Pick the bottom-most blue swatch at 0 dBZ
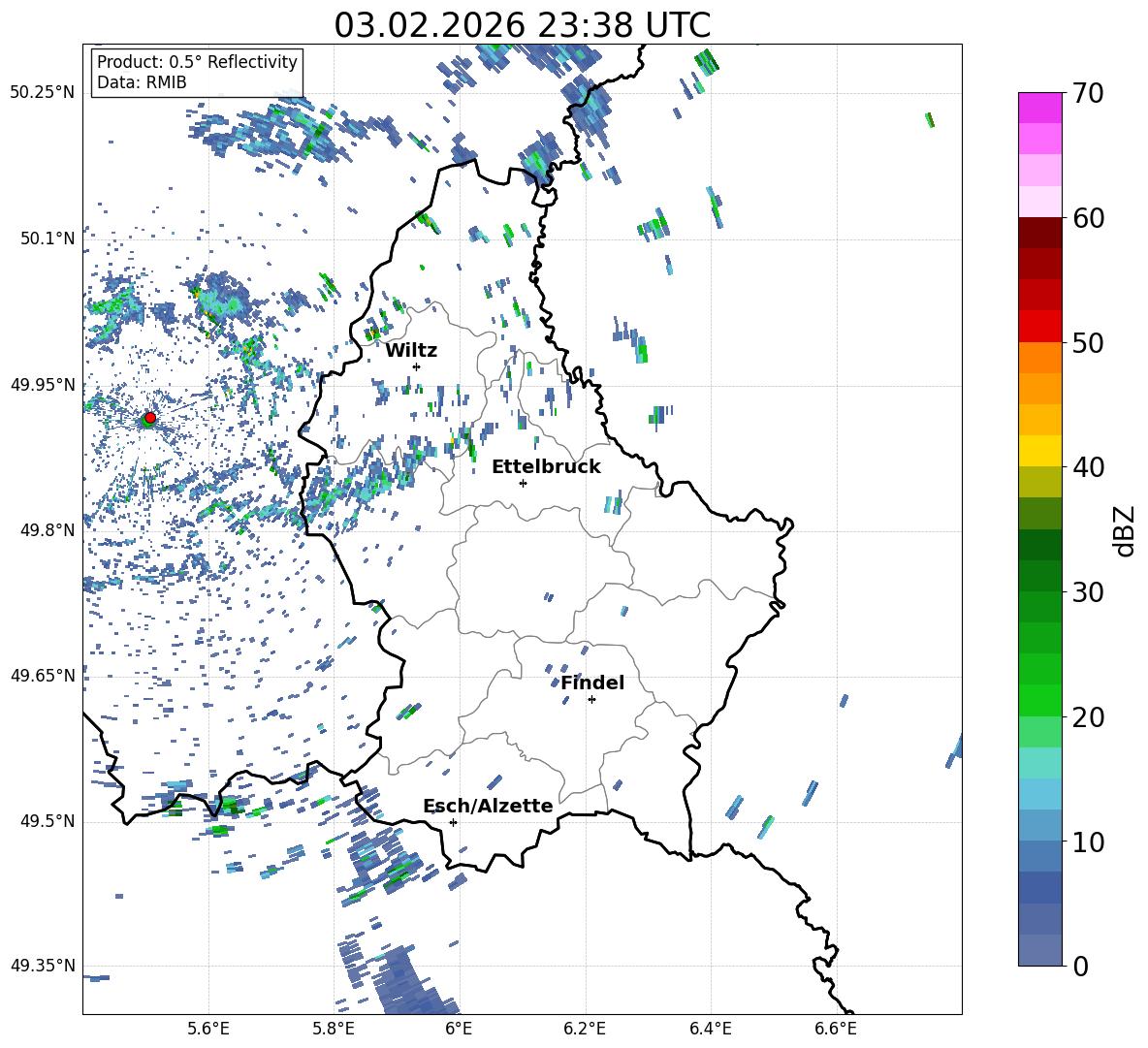 pos(1040,950)
